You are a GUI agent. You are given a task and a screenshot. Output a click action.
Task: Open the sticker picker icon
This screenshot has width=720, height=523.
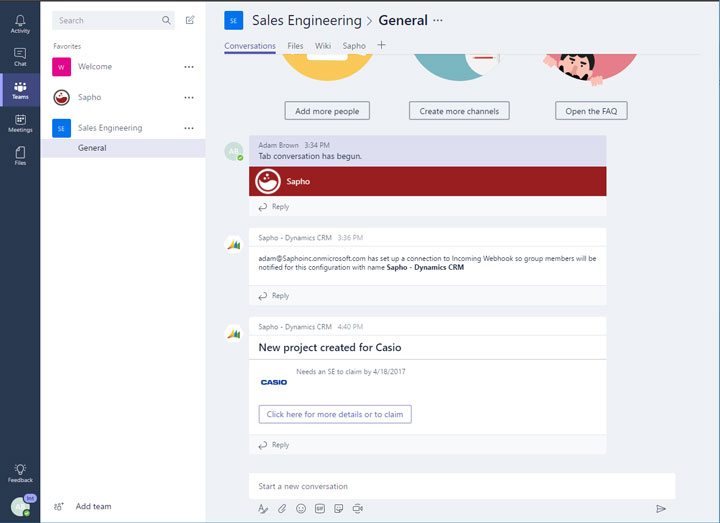click(x=338, y=508)
